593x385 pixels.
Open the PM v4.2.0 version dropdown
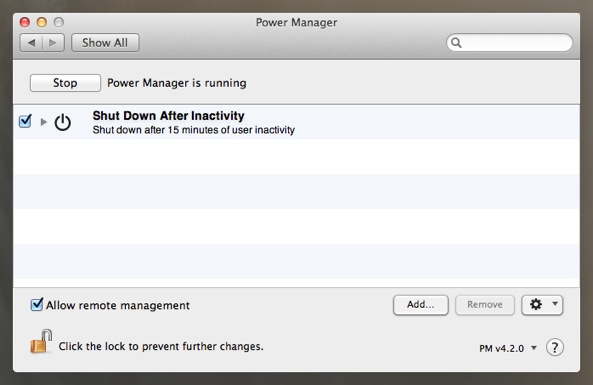[x=508, y=348]
